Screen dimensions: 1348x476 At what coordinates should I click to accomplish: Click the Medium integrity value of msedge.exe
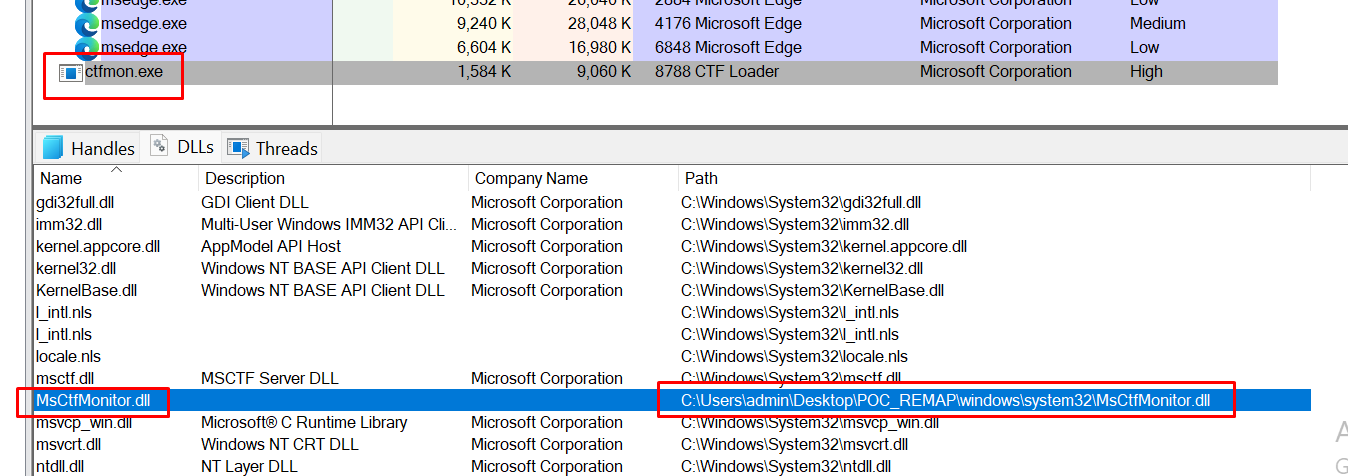(1158, 24)
